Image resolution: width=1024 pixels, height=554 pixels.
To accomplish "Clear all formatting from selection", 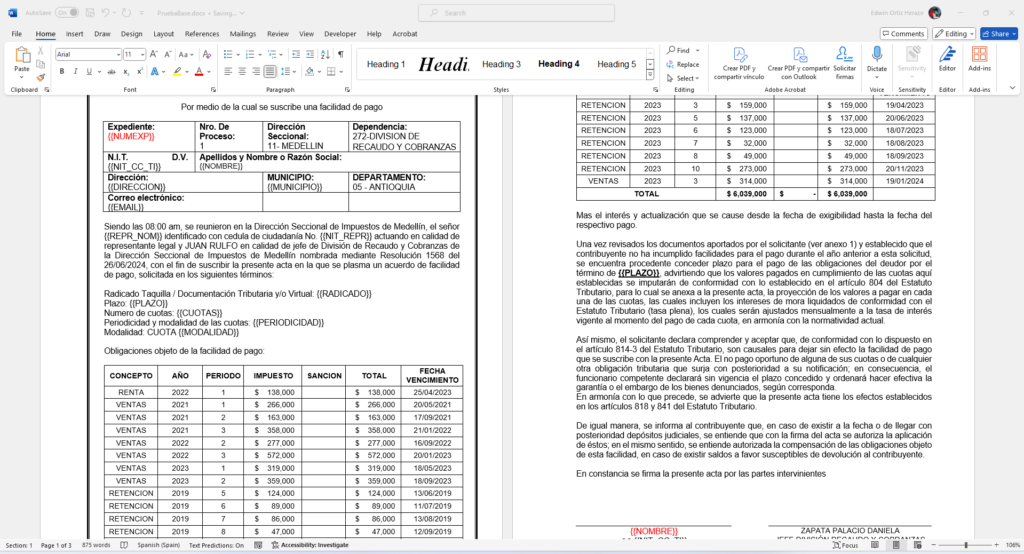I will [206, 54].
